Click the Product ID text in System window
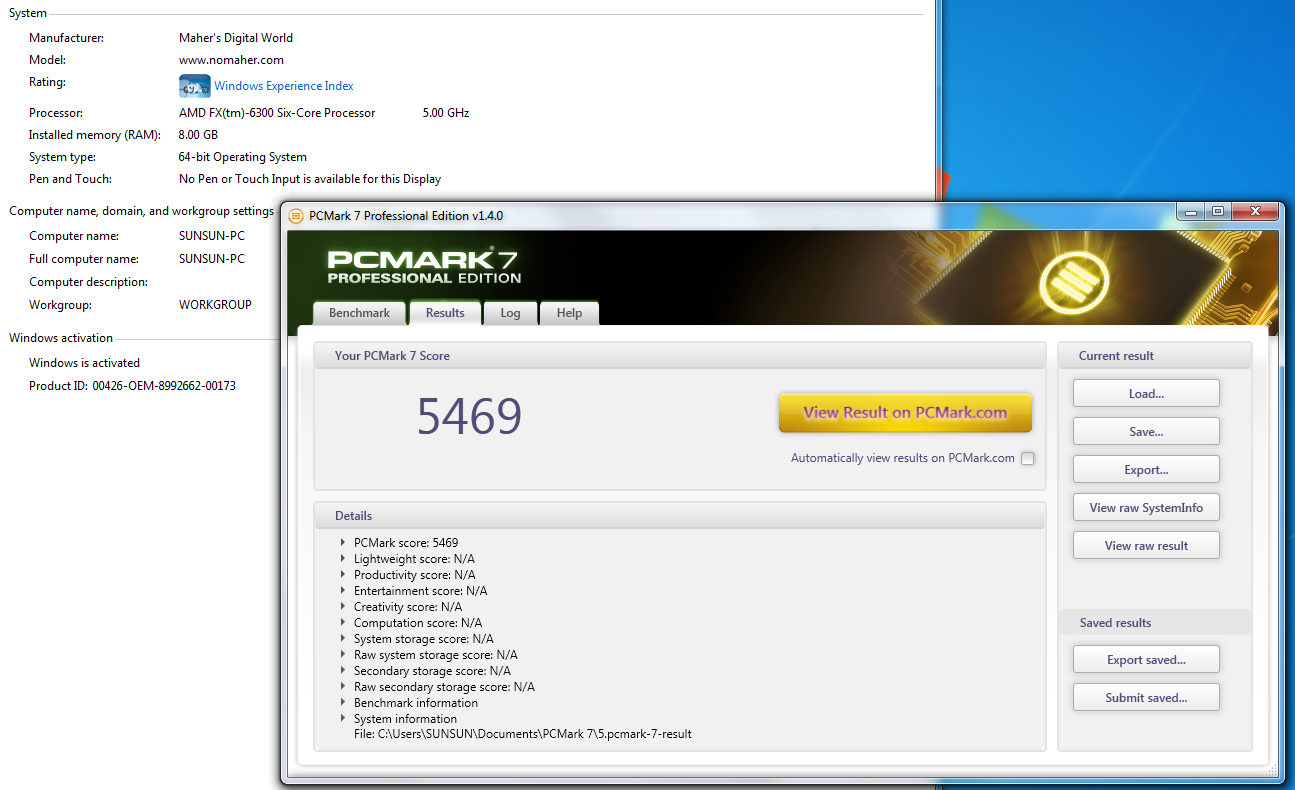Viewport: 1295px width, 790px height. click(132, 386)
